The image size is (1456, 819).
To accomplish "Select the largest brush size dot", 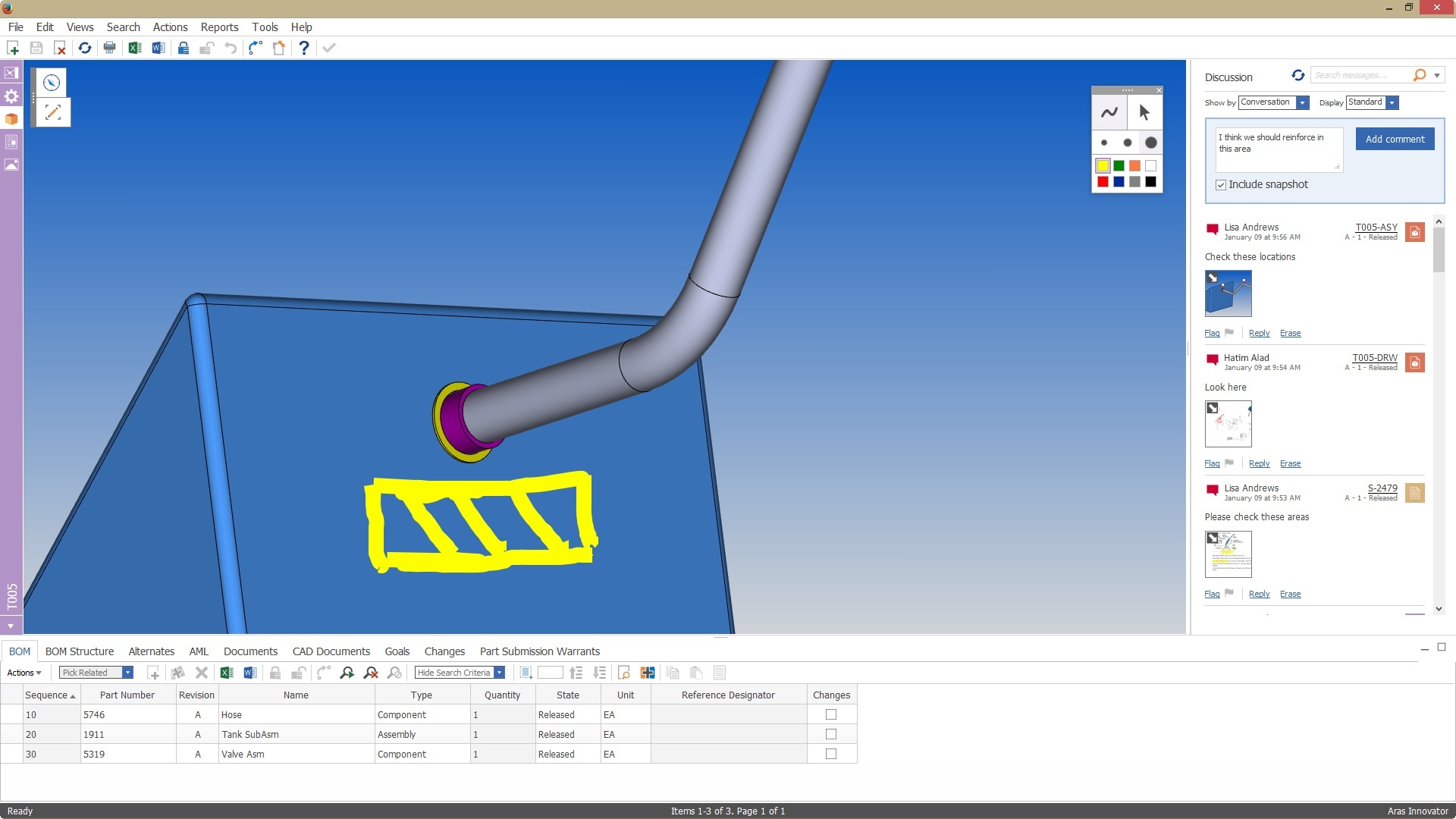I will [1150, 143].
